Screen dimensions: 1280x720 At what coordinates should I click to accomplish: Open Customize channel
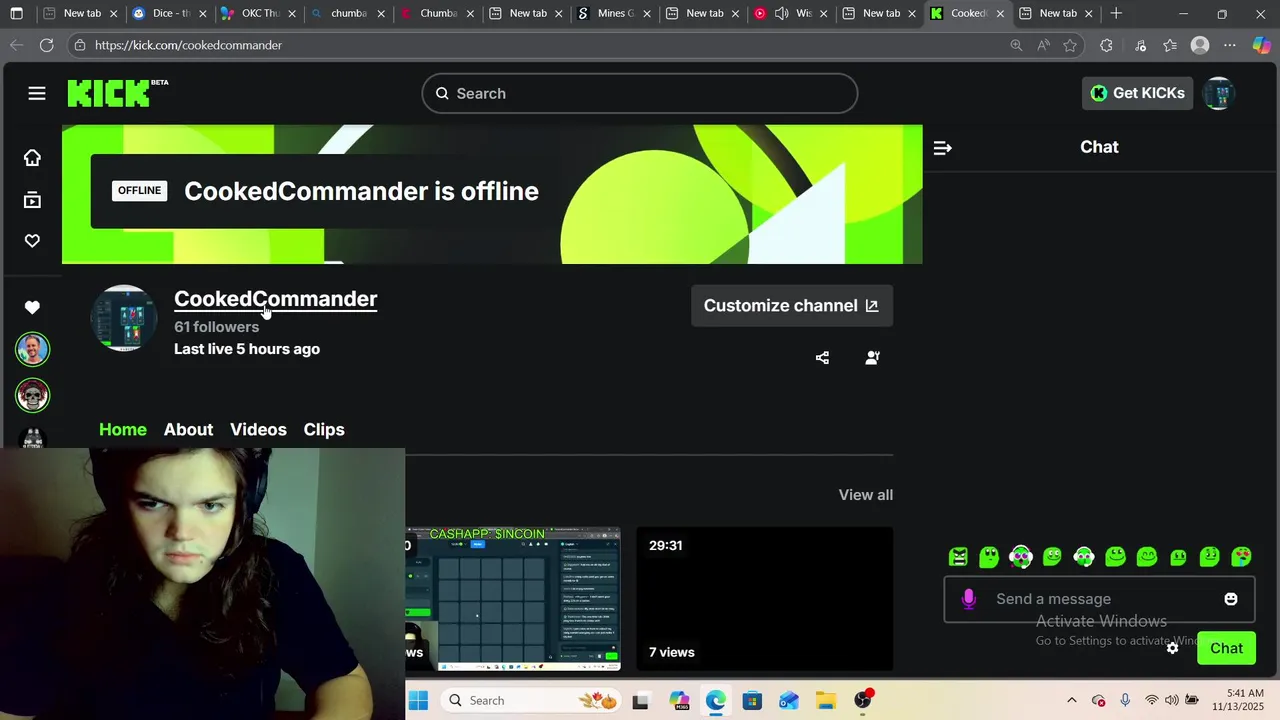tap(791, 306)
